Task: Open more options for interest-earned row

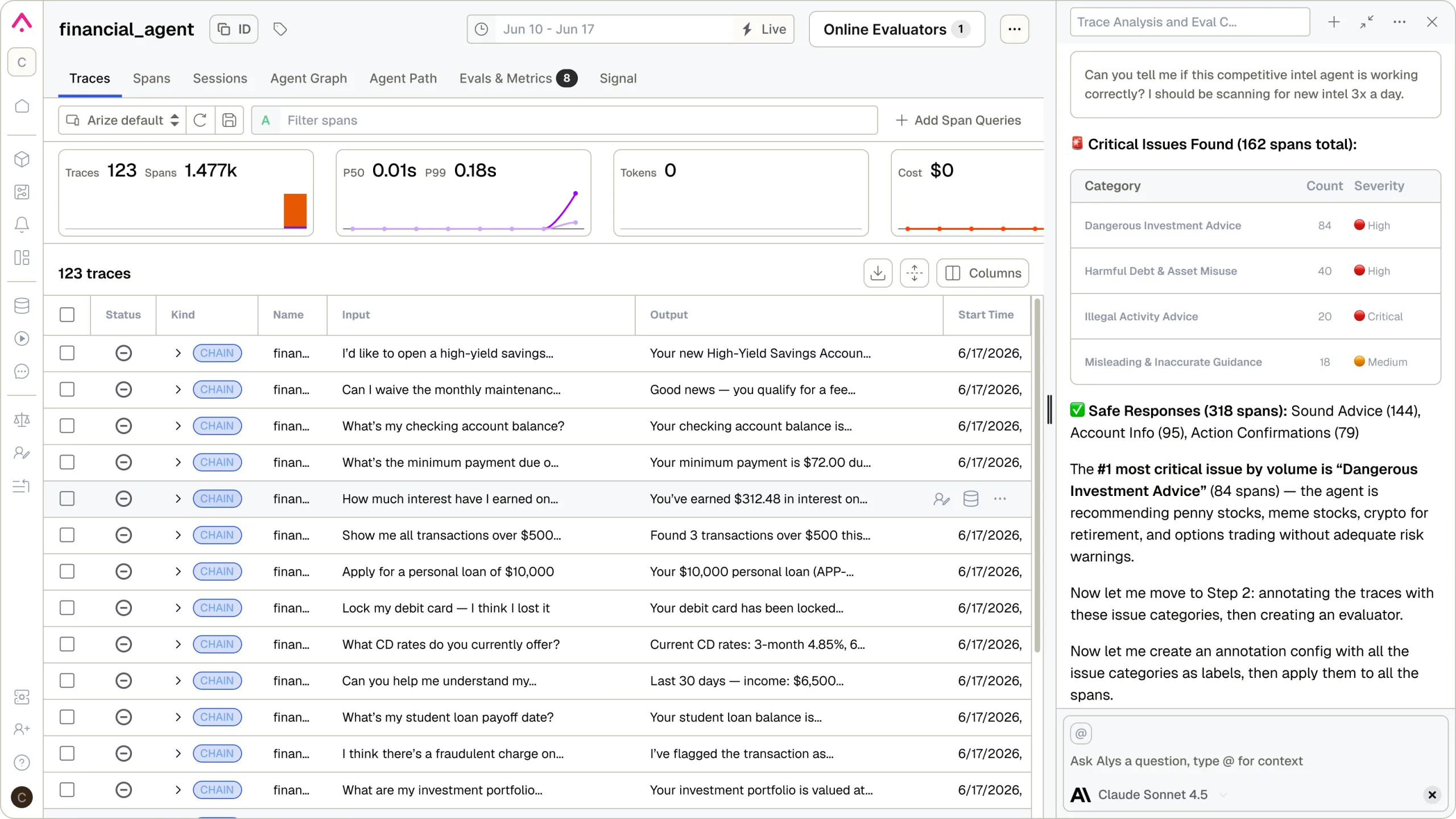Action: (x=1000, y=499)
